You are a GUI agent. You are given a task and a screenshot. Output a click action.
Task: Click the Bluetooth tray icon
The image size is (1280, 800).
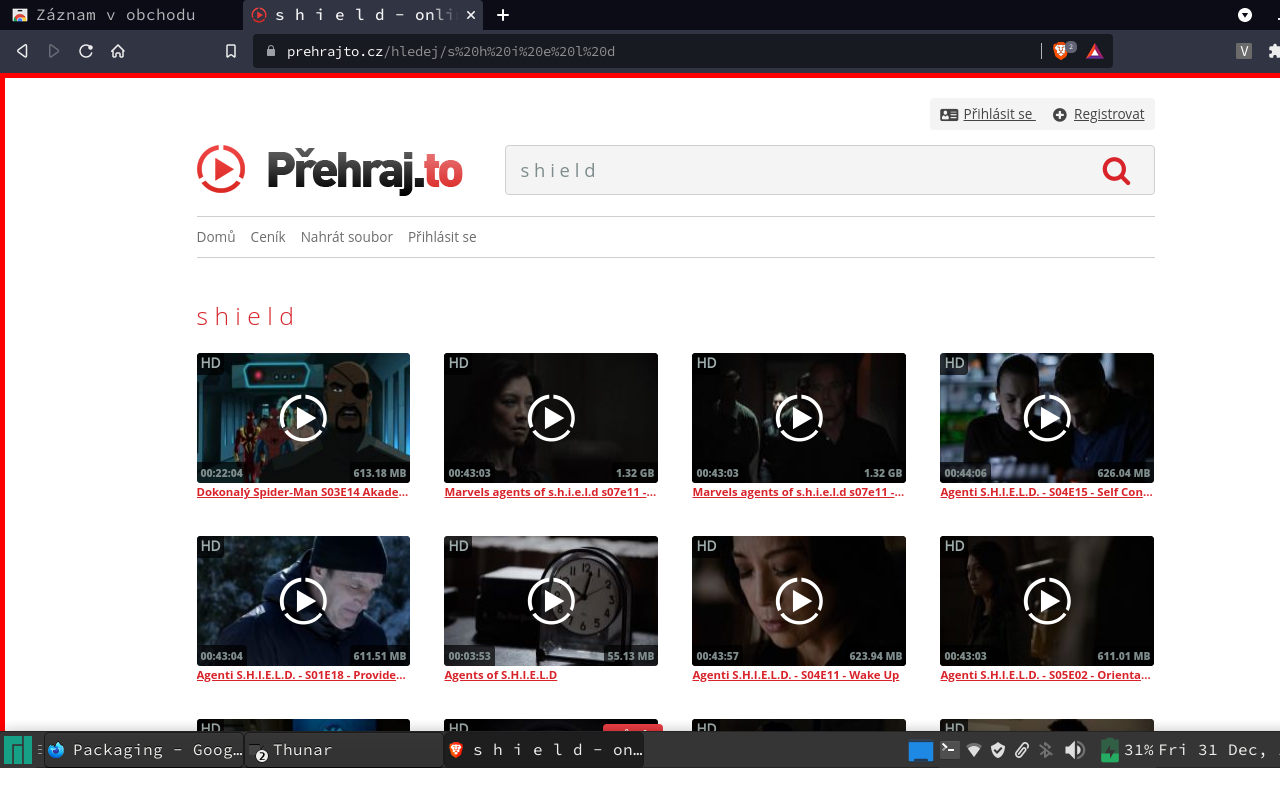pyautogui.click(x=1047, y=750)
